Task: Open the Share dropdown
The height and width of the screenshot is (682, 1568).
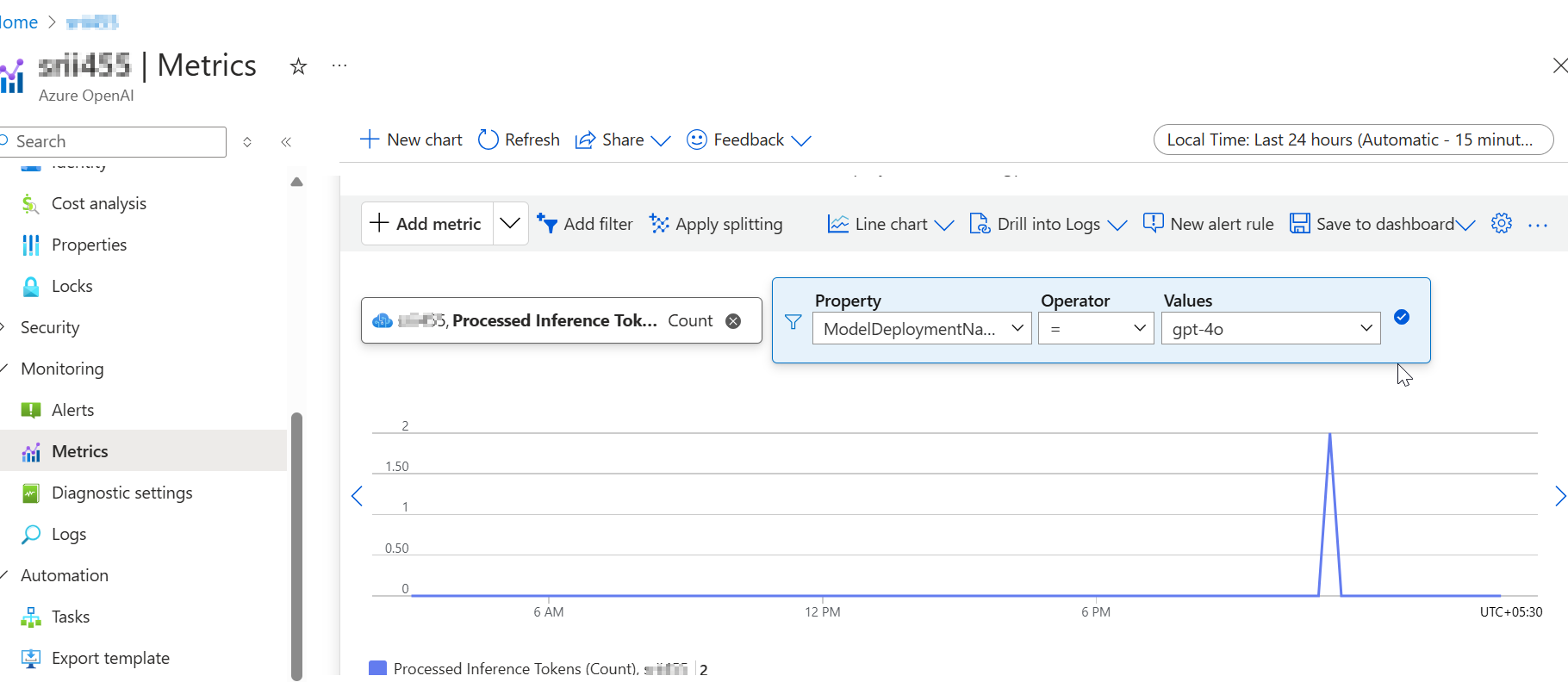Action: [623, 139]
